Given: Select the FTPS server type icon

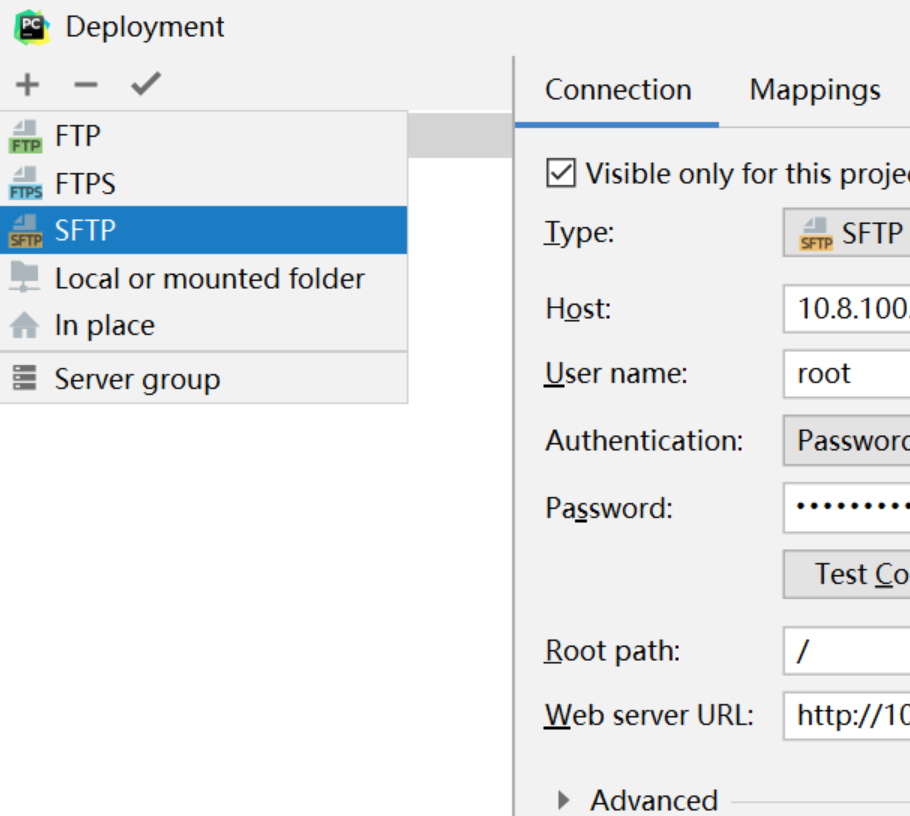Looking at the screenshot, I should click(25, 184).
